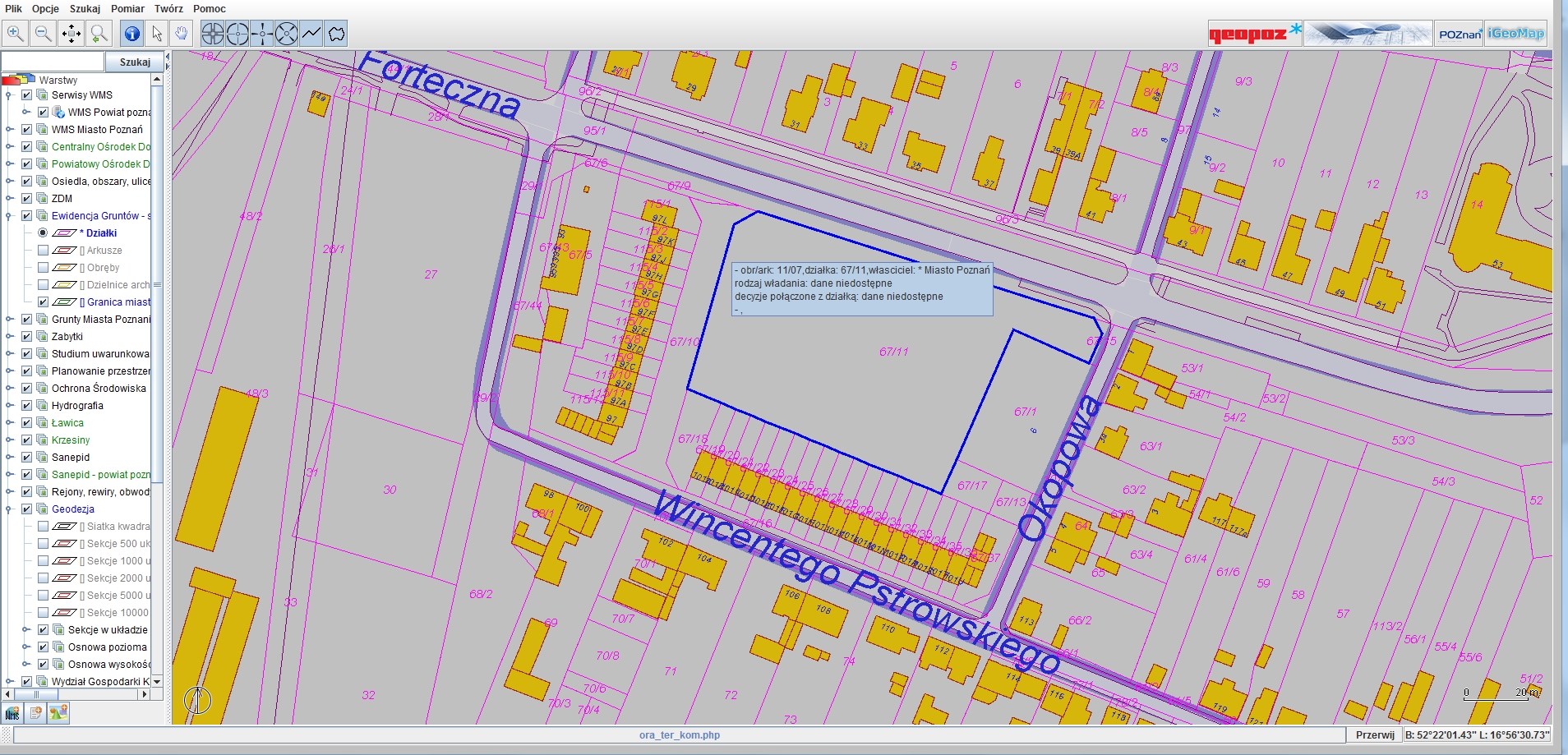1568x755 pixels.
Task: Select the polyline measurement tool
Action: pyautogui.click(x=311, y=34)
